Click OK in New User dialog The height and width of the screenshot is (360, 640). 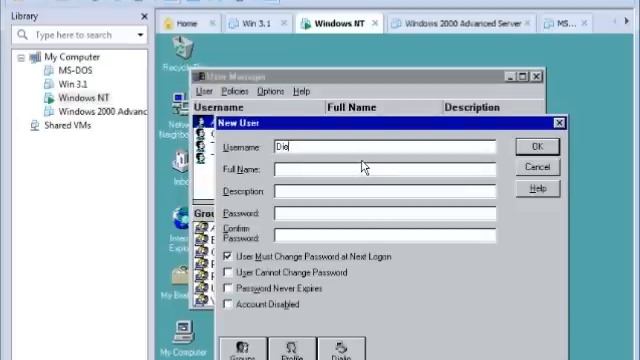tap(538, 147)
